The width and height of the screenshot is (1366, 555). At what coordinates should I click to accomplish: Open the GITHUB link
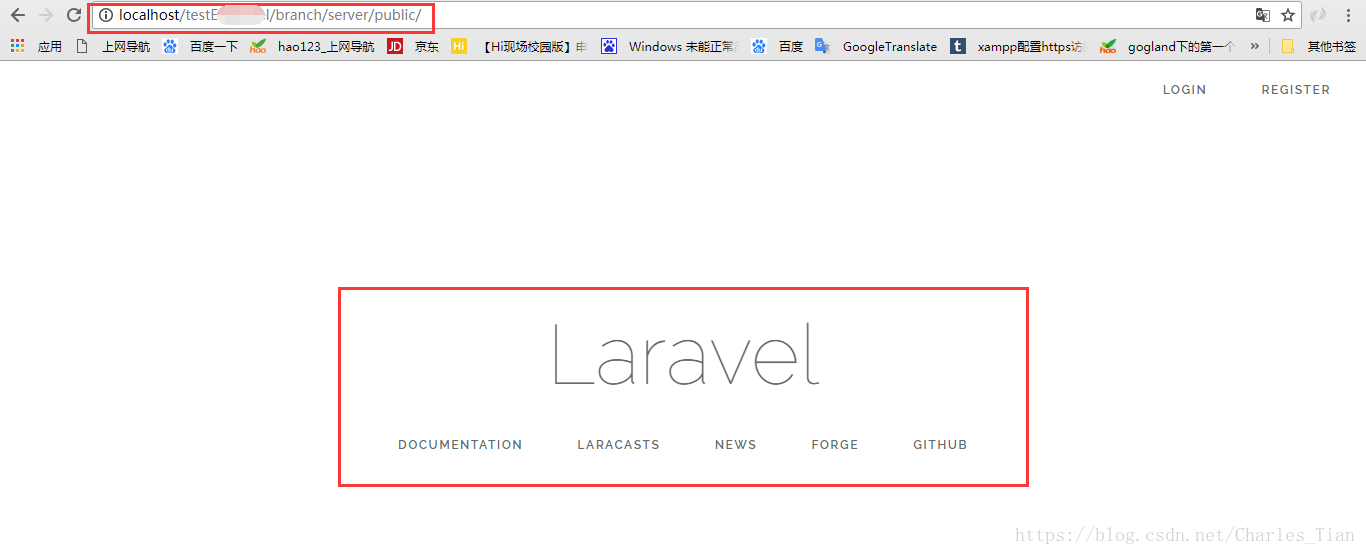[940, 445]
